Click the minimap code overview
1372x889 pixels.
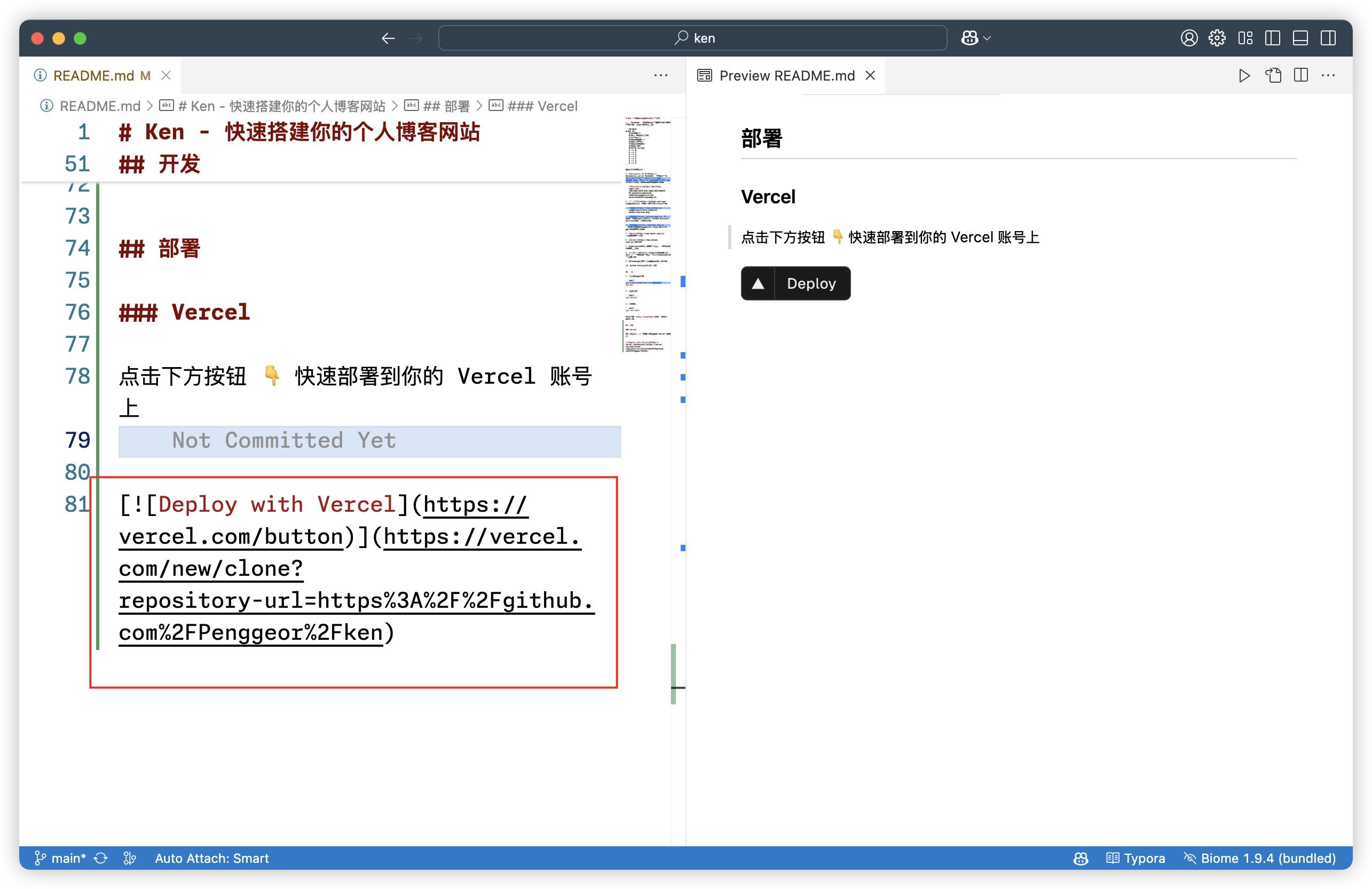click(647, 231)
